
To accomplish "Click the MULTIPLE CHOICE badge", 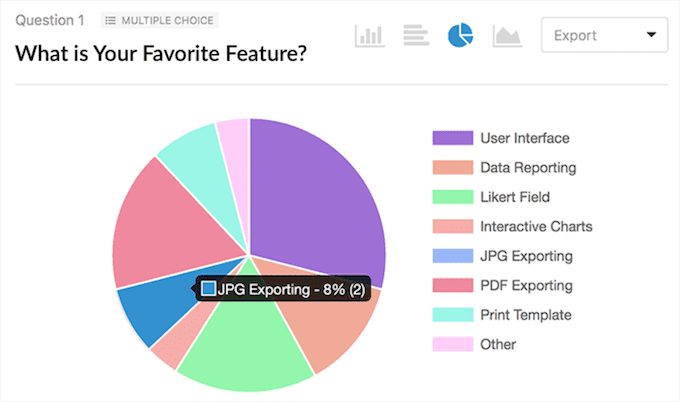I will tap(160, 20).
